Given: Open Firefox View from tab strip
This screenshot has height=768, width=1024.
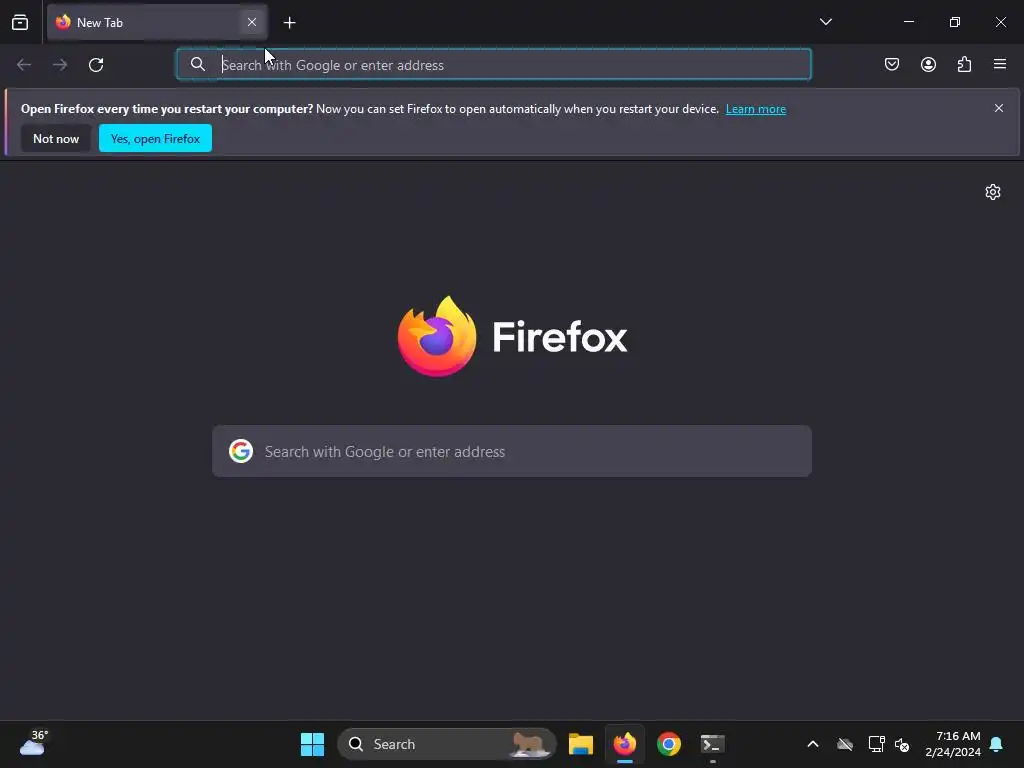Looking at the screenshot, I should (x=20, y=22).
